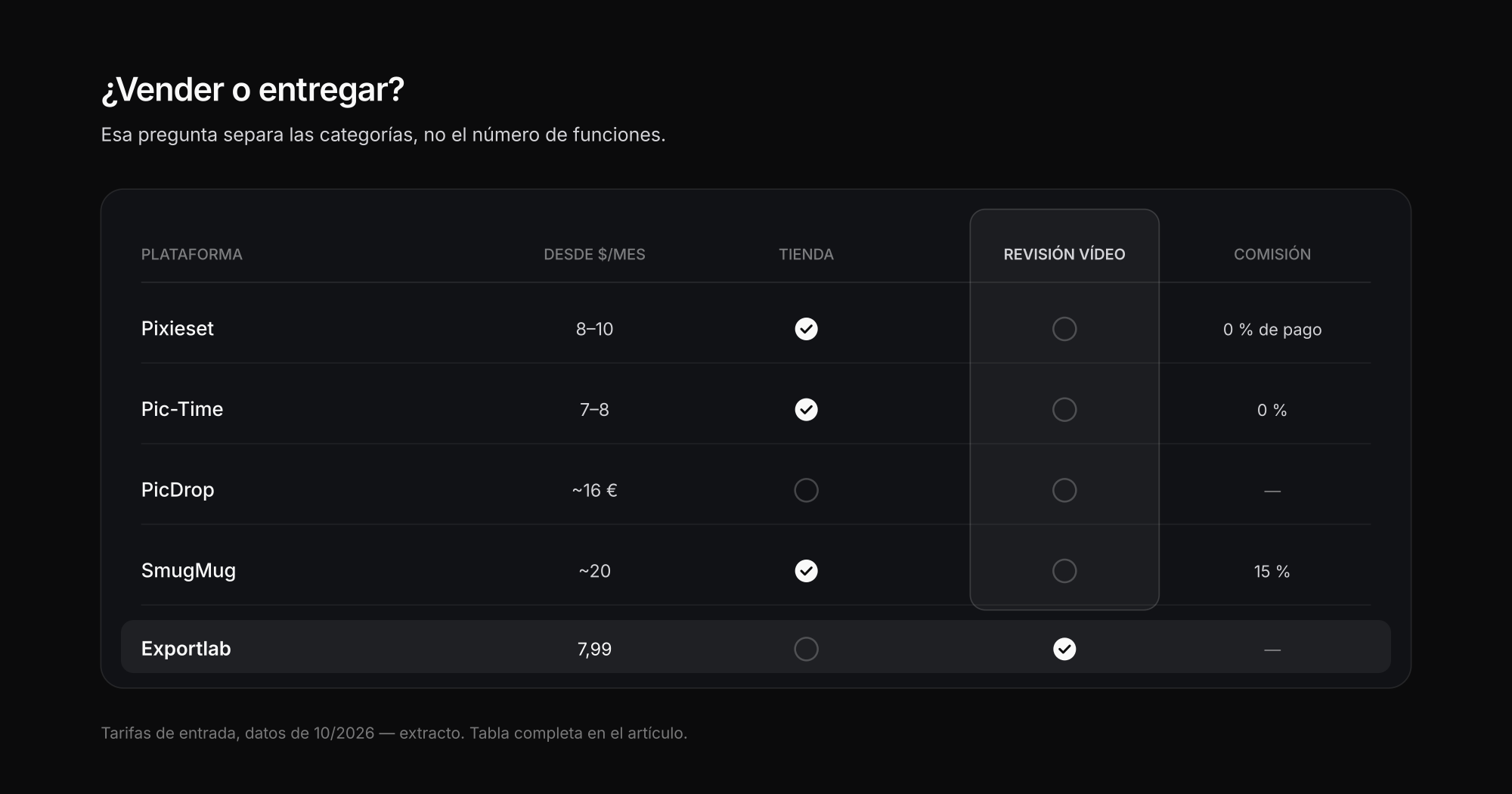Click the "¿Vender o entregar?" heading
Screen dimensions: 1512x794
click(x=253, y=89)
